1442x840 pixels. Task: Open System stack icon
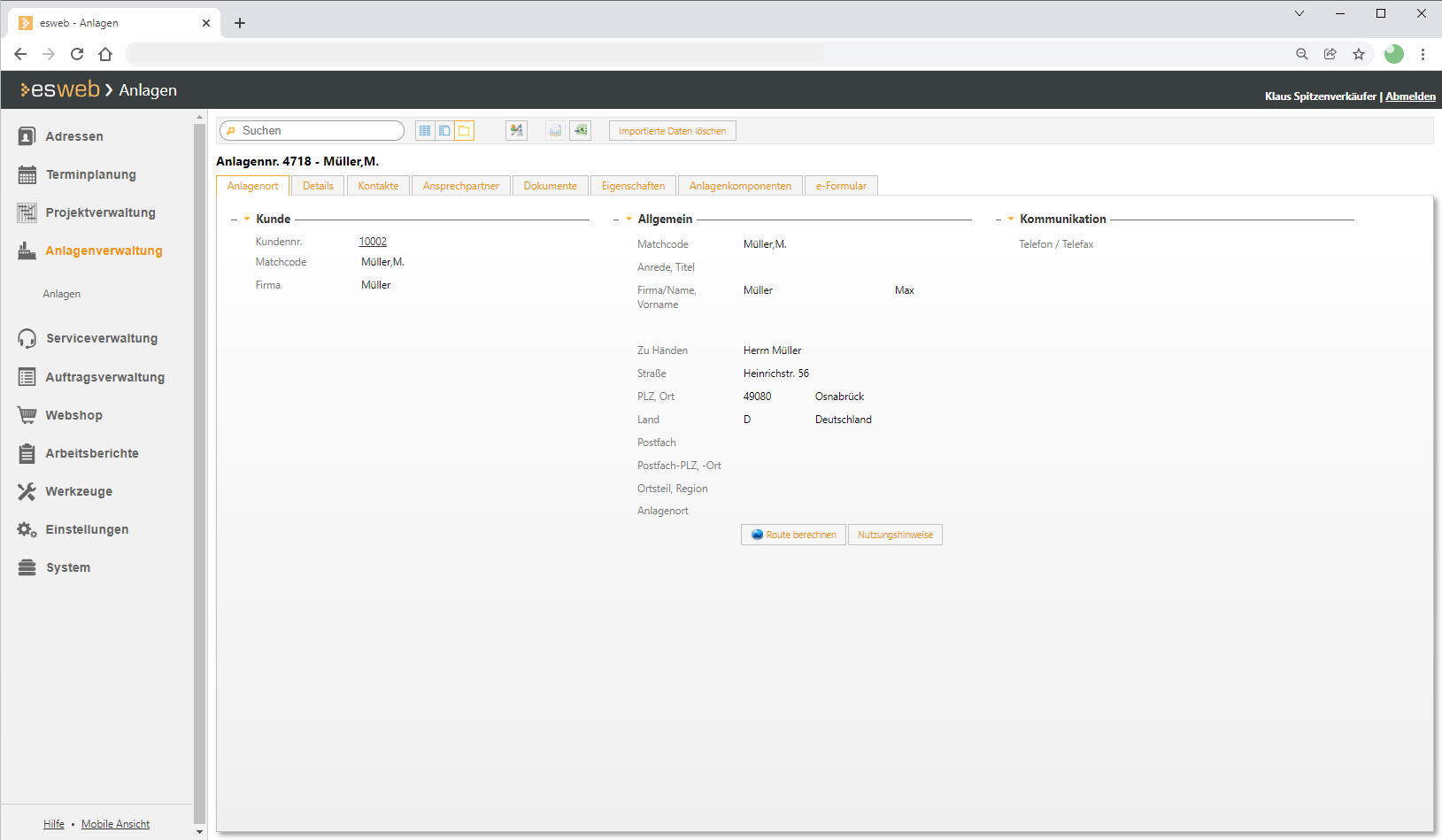pos(27,567)
